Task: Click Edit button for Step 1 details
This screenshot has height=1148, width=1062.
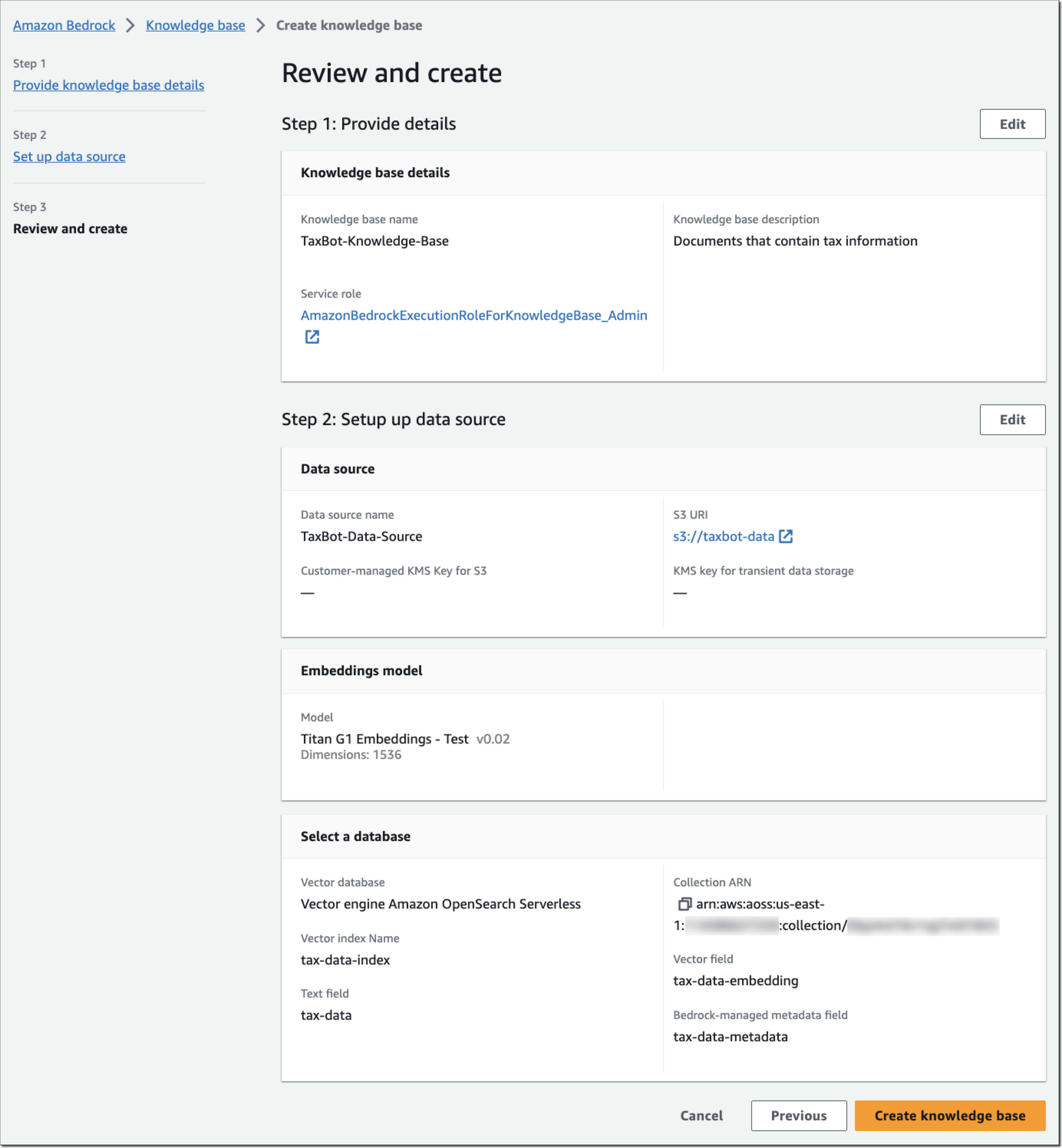Action: [1012, 123]
